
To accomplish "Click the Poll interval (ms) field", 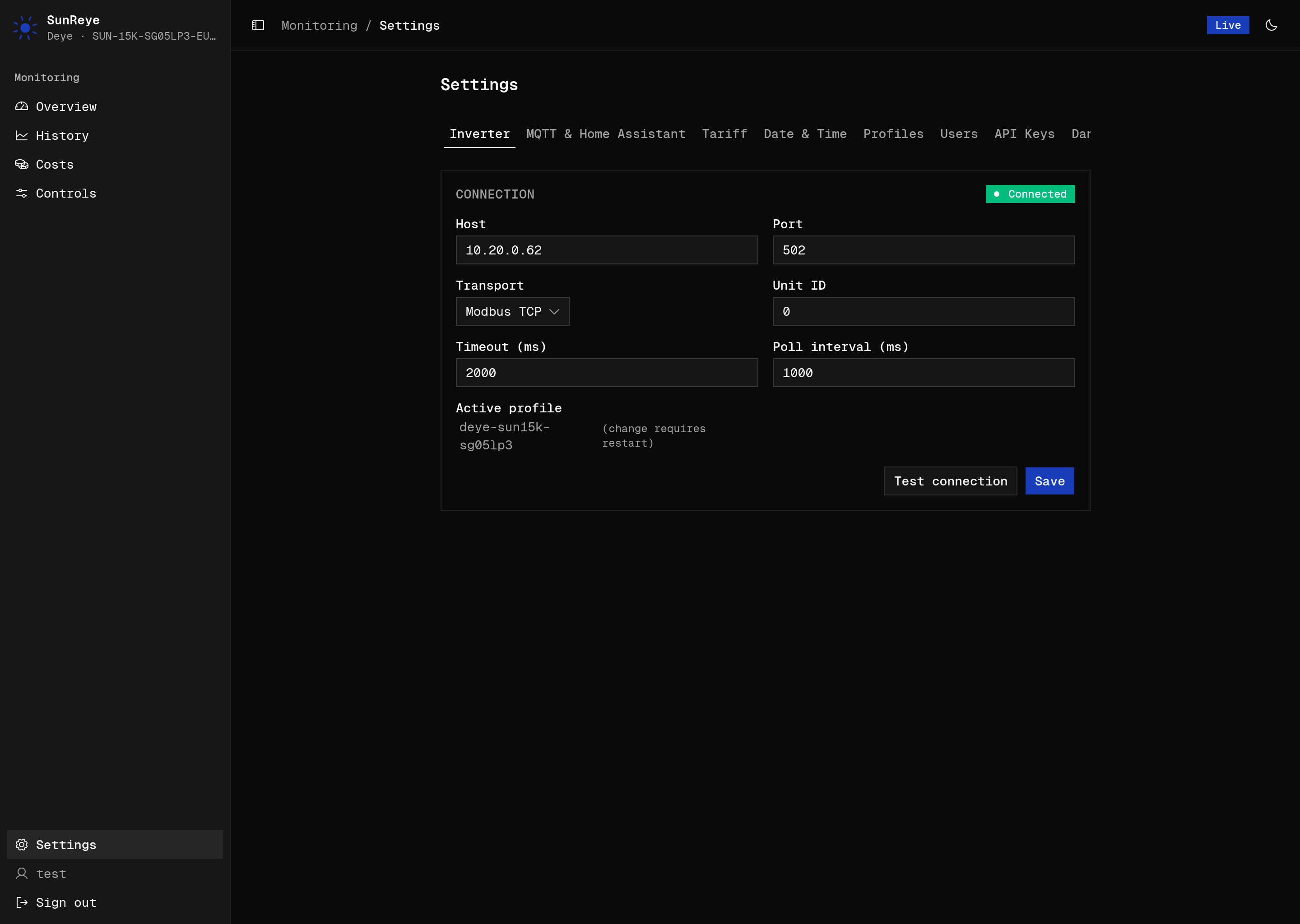I will [923, 373].
